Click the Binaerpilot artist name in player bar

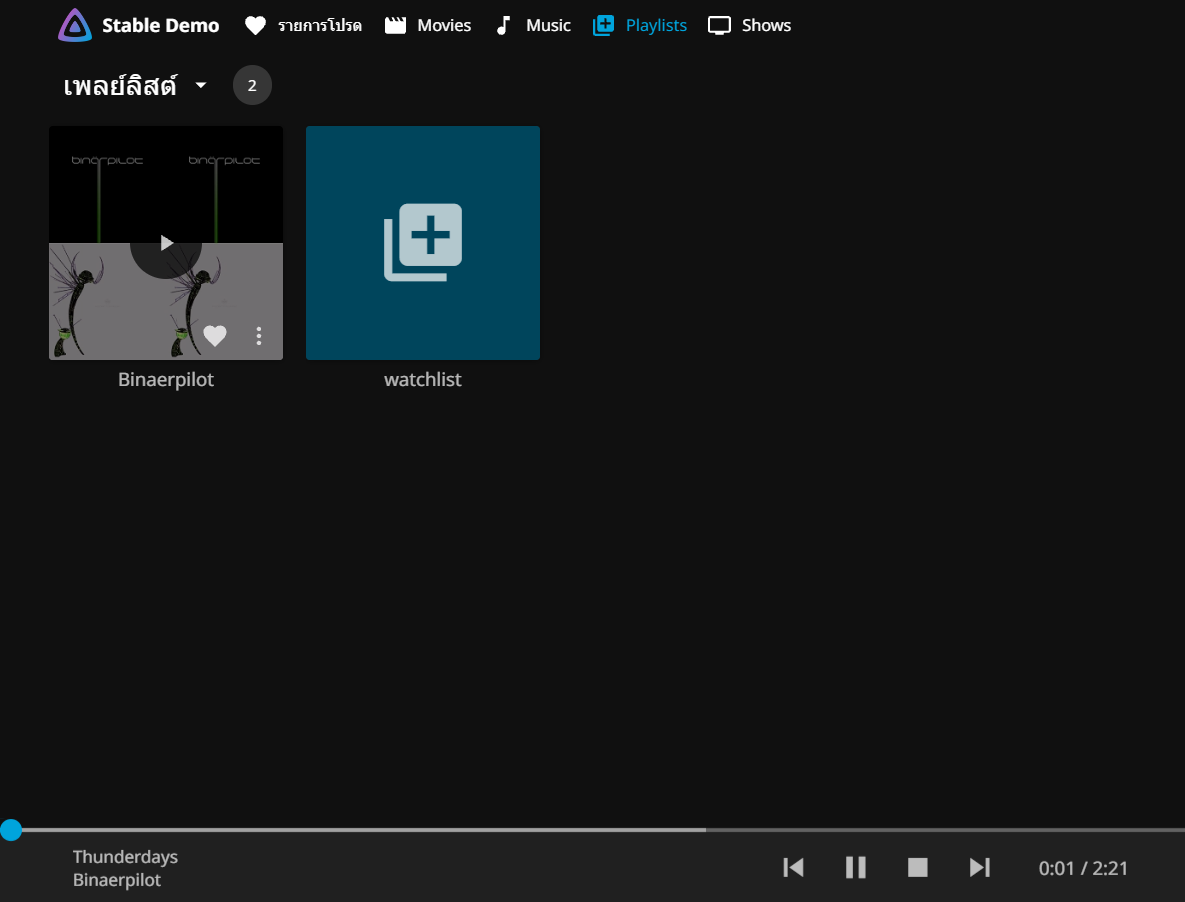tap(117, 880)
